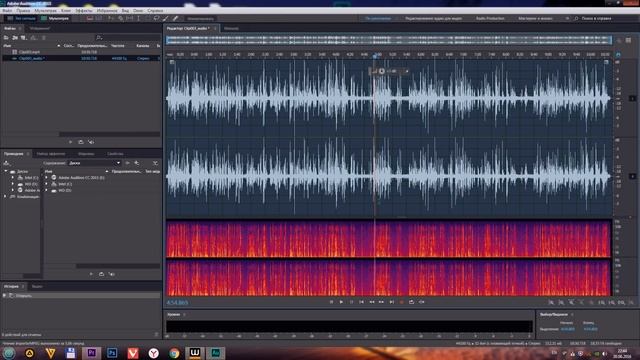Select the Time Selection tool
This screenshot has height=360, width=640.
pyautogui.click(x=138, y=18)
